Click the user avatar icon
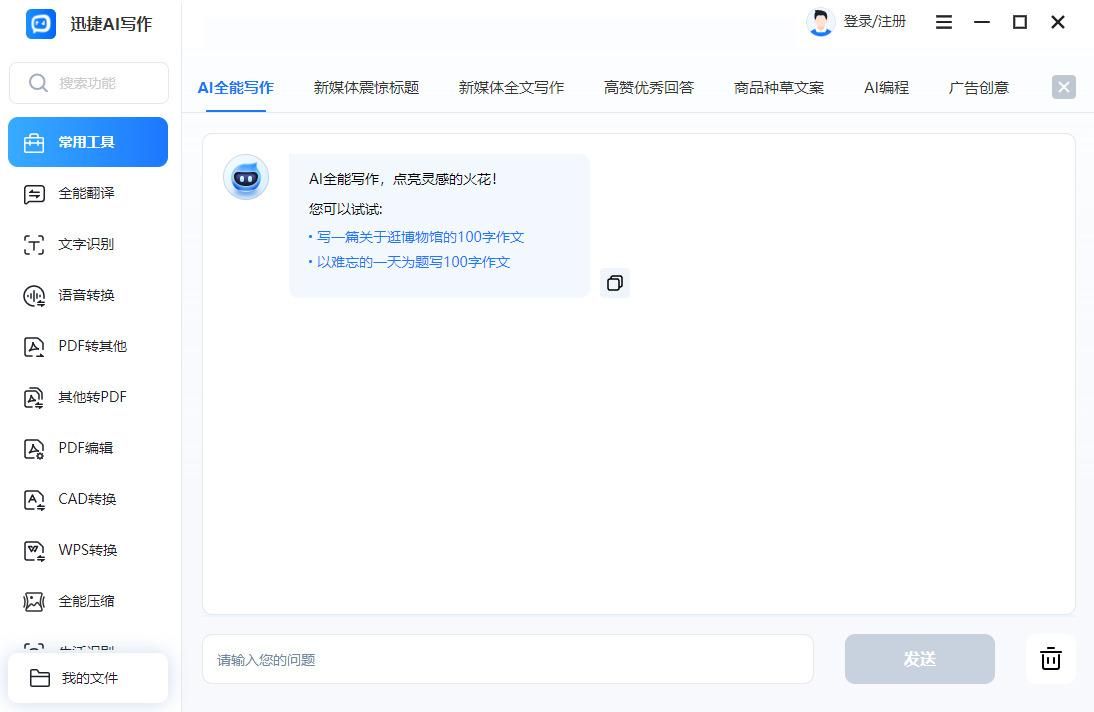The image size is (1094, 712). [820, 22]
